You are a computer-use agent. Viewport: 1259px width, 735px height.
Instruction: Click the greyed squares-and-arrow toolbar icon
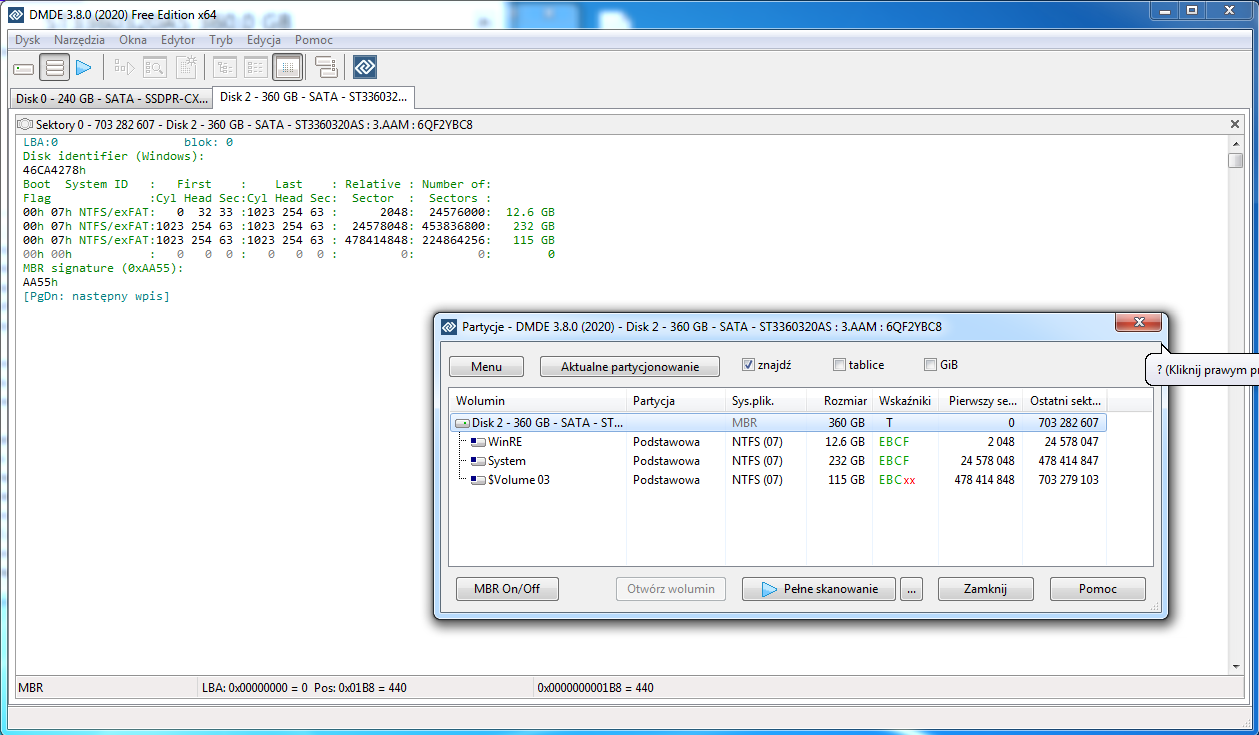(x=124, y=68)
